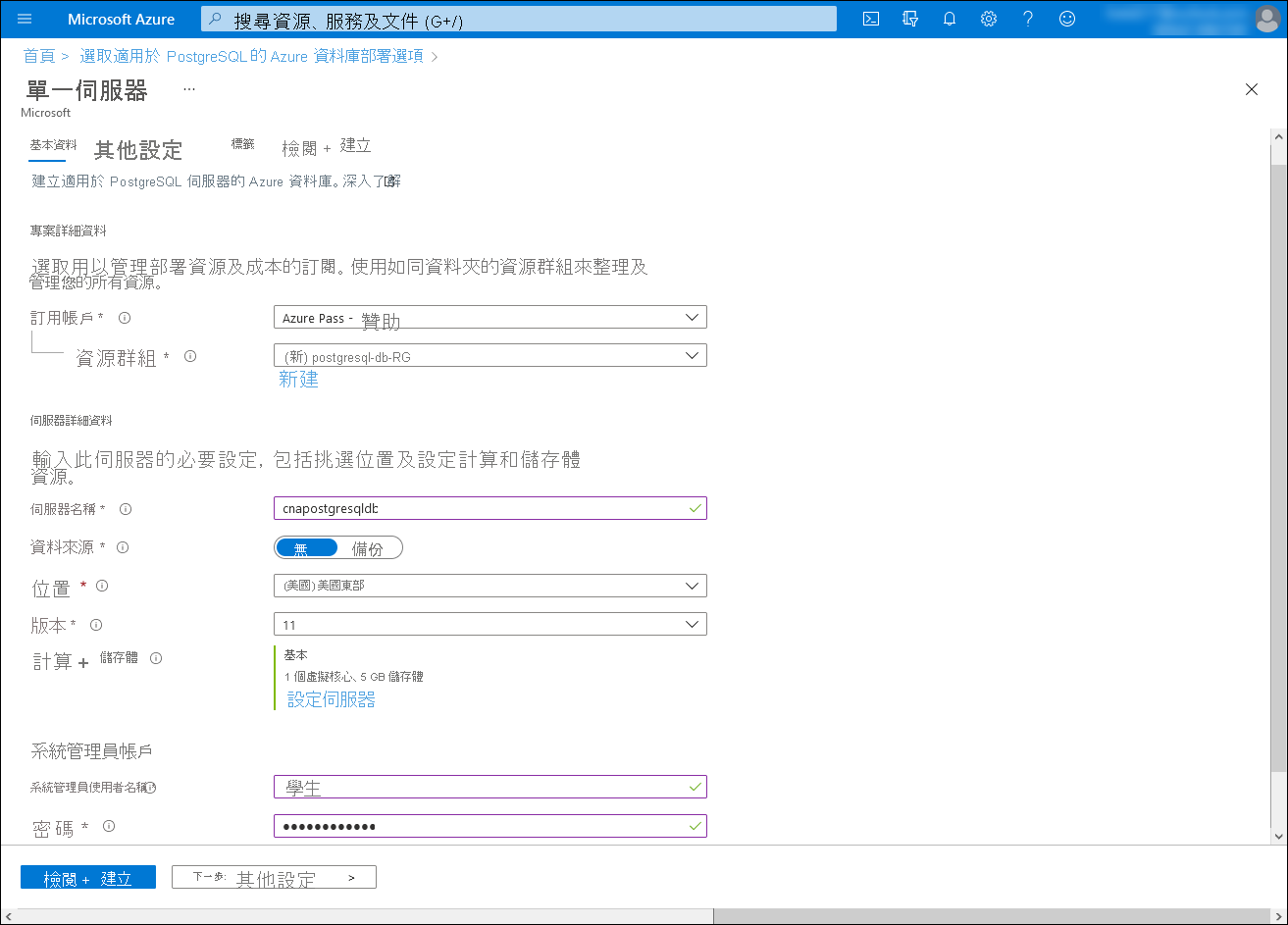Click the admin username input field

[490, 787]
